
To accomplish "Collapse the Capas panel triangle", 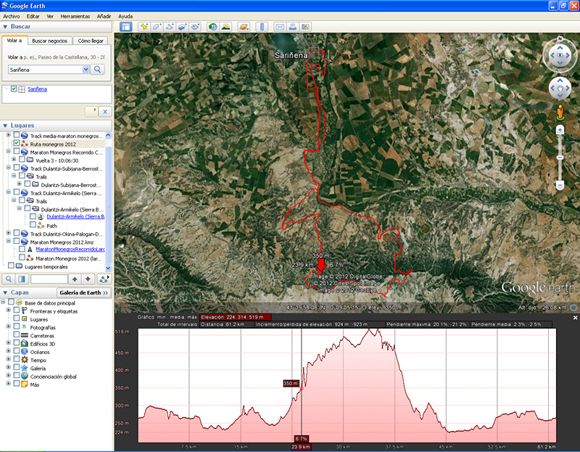I will pyautogui.click(x=5, y=293).
